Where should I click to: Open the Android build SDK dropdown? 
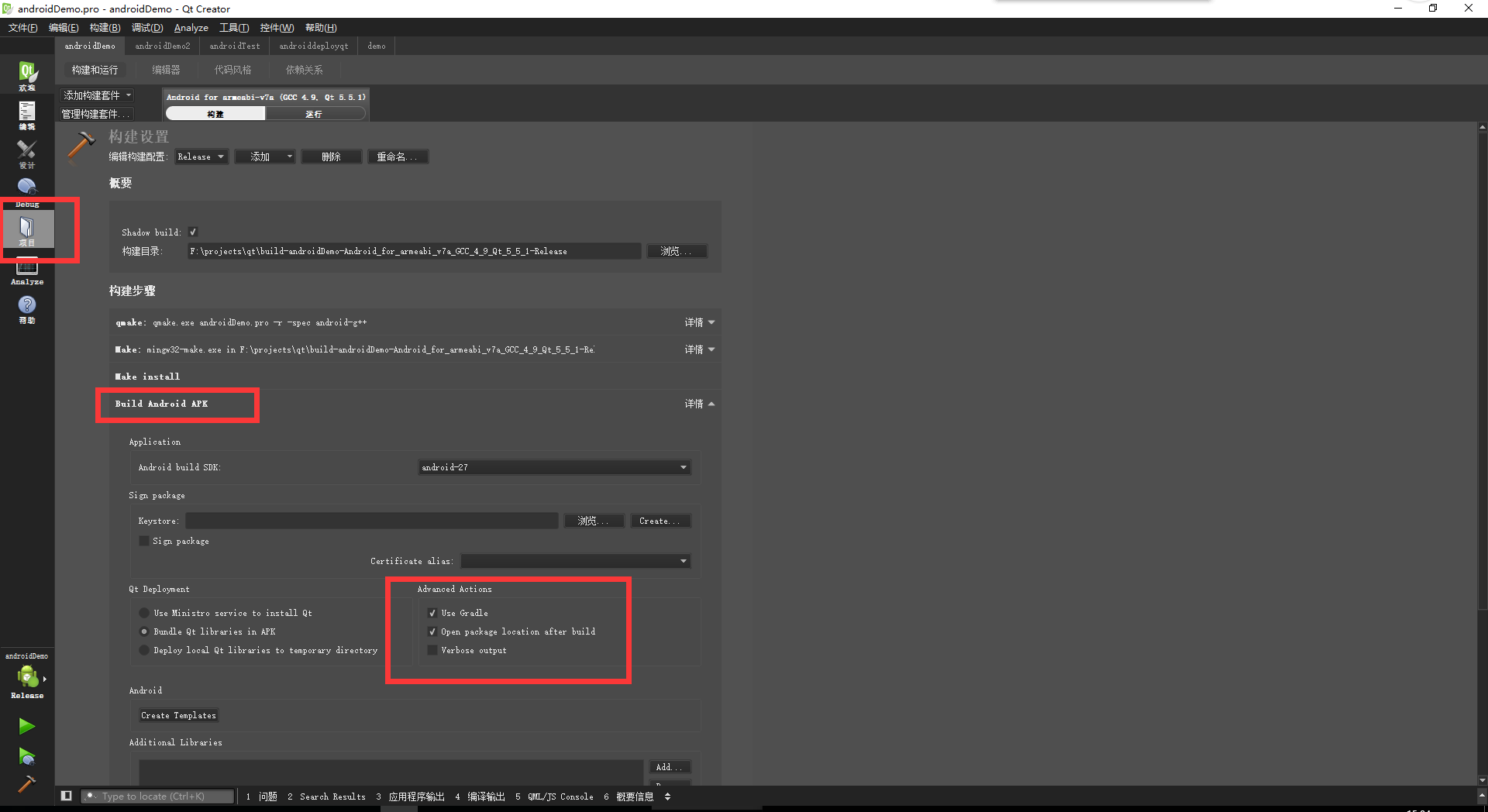click(554, 467)
